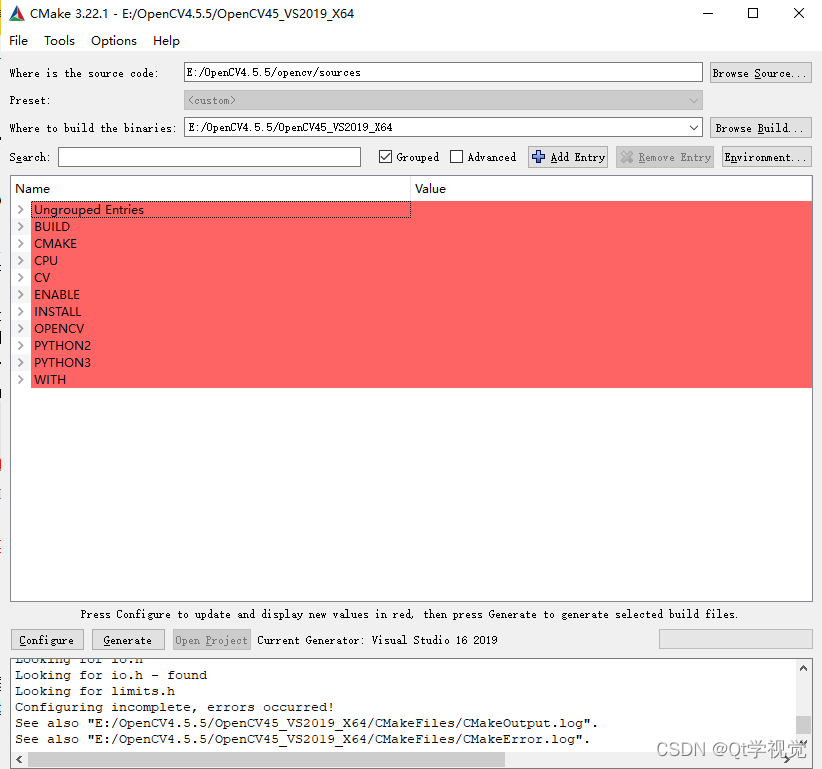Expand the OPENCV group arrow

(20, 329)
